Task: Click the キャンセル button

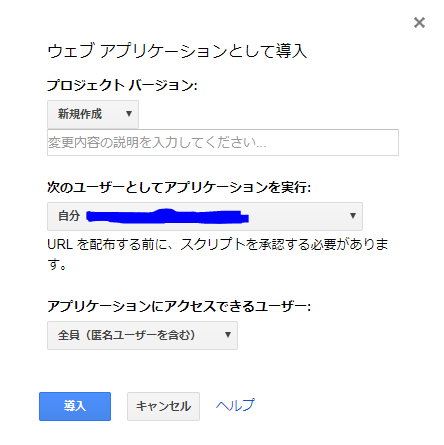Action: click(x=163, y=406)
